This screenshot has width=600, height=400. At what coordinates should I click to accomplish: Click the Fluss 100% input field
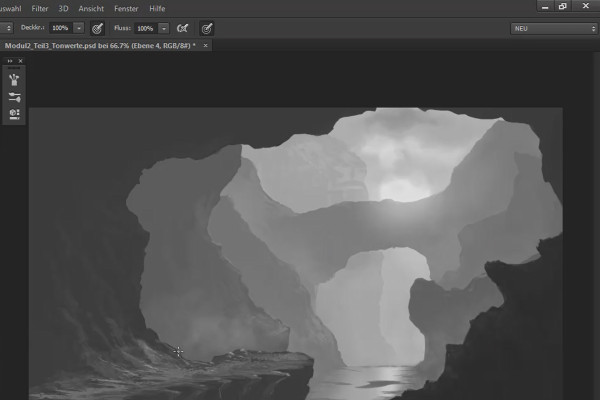(146, 28)
